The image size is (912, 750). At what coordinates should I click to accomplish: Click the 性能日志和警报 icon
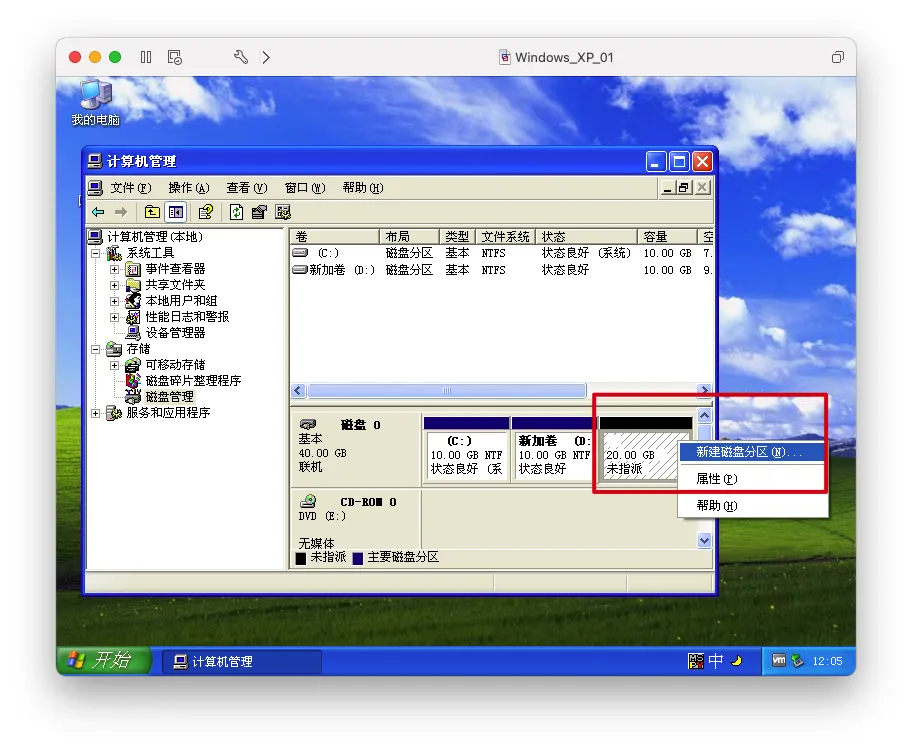point(133,317)
